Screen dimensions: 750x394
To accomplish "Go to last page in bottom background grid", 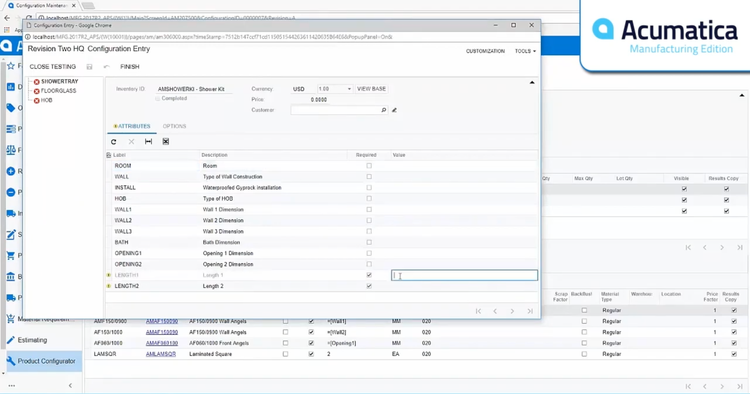I will 739,386.
